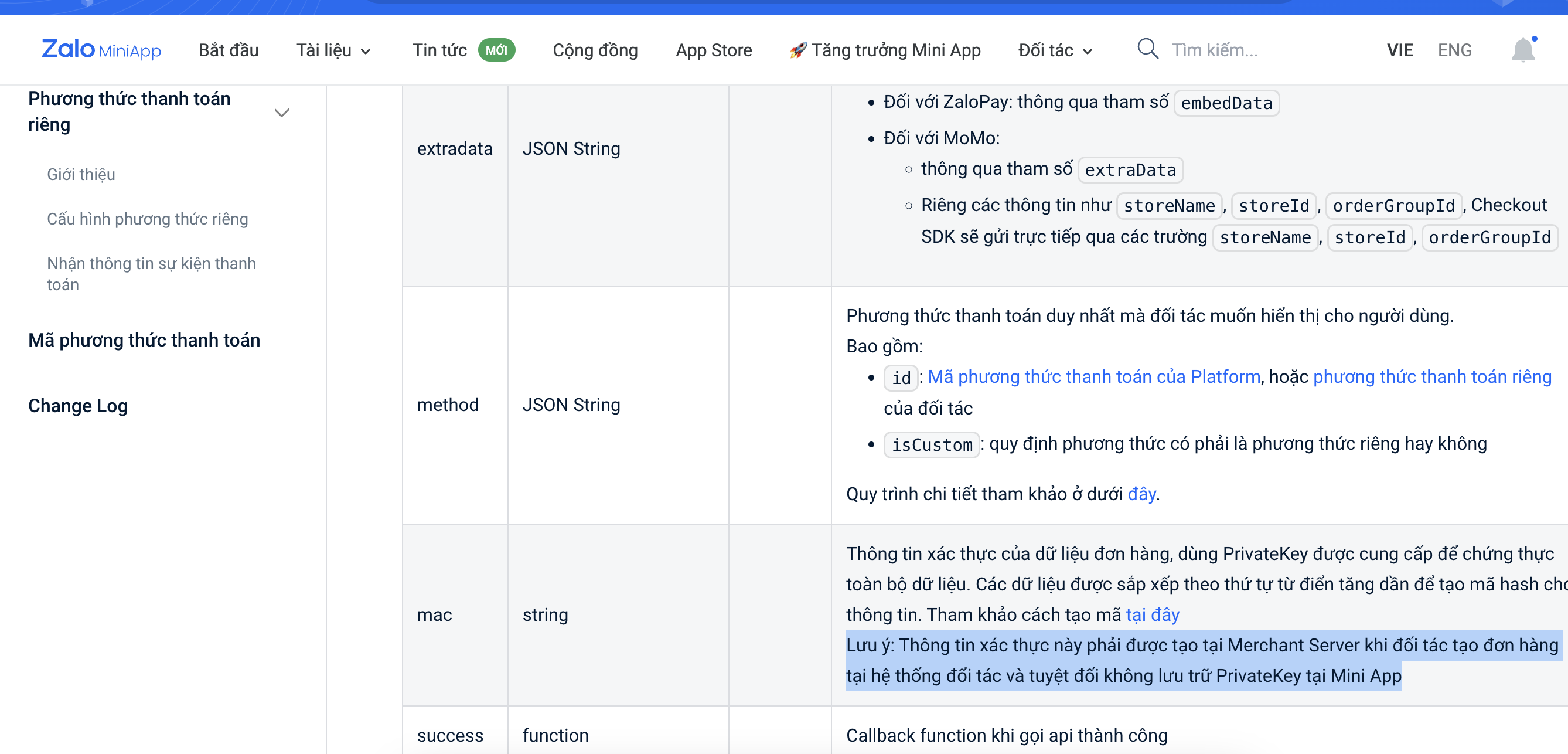
Task: Open the Tăng trưởng Mini App rocket link
Action: click(x=884, y=50)
